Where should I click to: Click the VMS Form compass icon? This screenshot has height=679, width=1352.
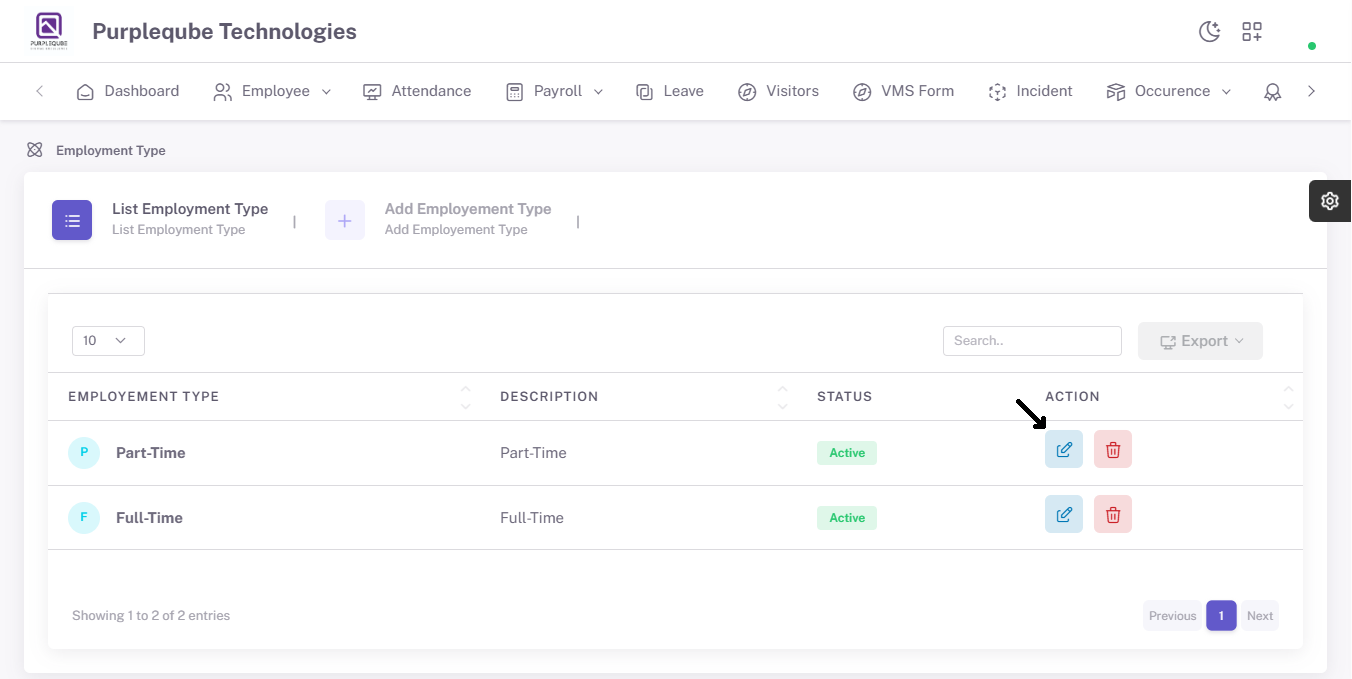coord(862,92)
